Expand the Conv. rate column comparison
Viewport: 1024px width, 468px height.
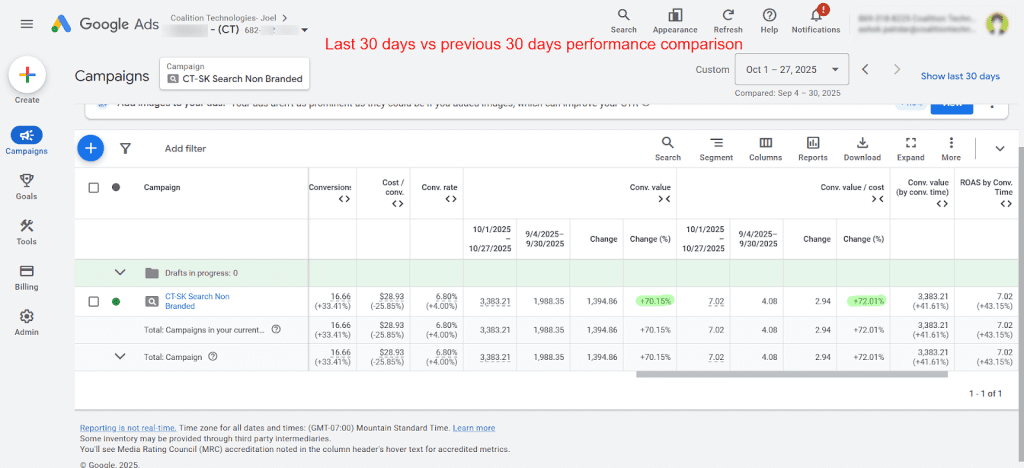(x=451, y=199)
